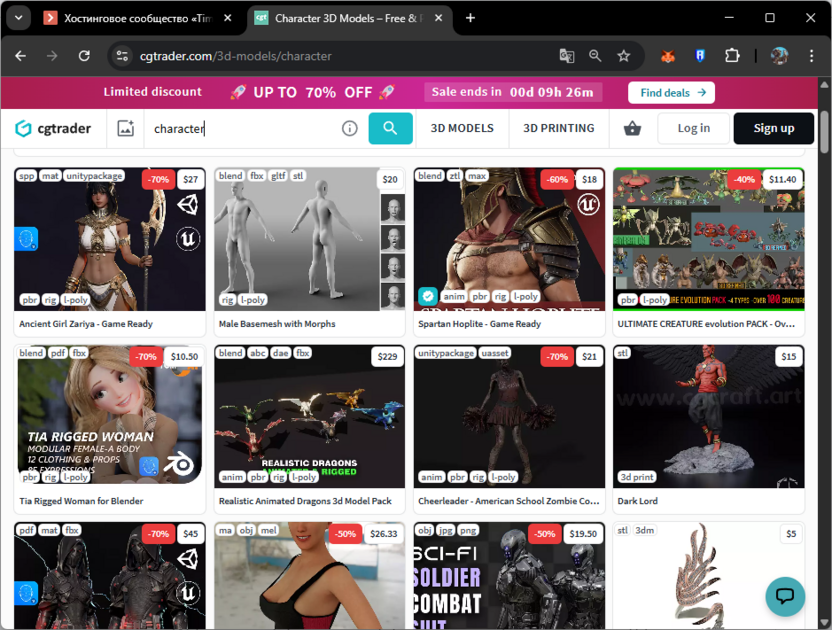Screen dimensions: 832x630
Task: Open the Bitwarden shield extension
Action: pyautogui.click(x=700, y=56)
